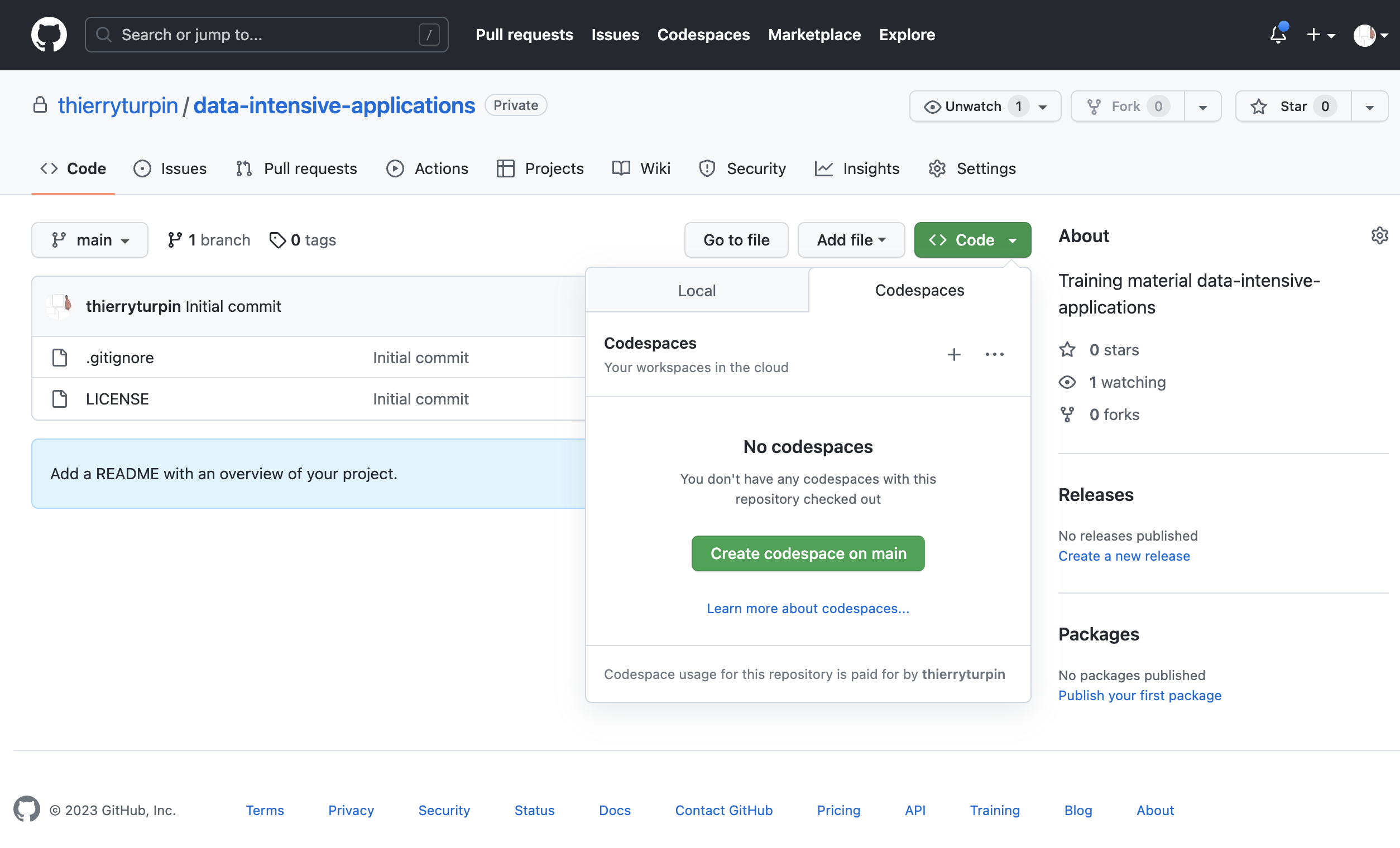Image resolution: width=1400 pixels, height=848 pixels.
Task: Toggle Unwatch for this repository
Action: click(x=973, y=106)
